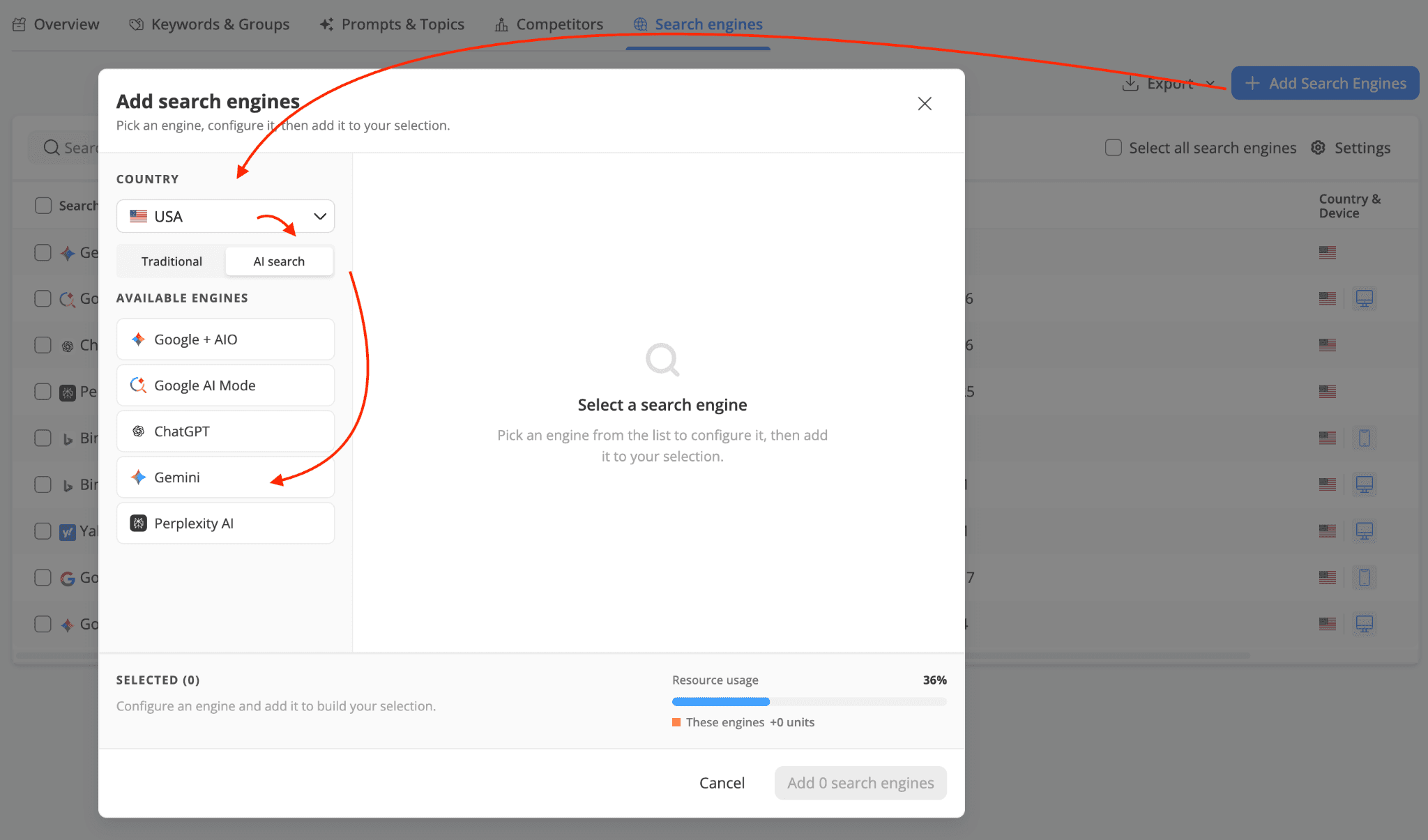1428x840 pixels.
Task: Open the Keywords & Groups tab
Action: pyautogui.click(x=209, y=24)
